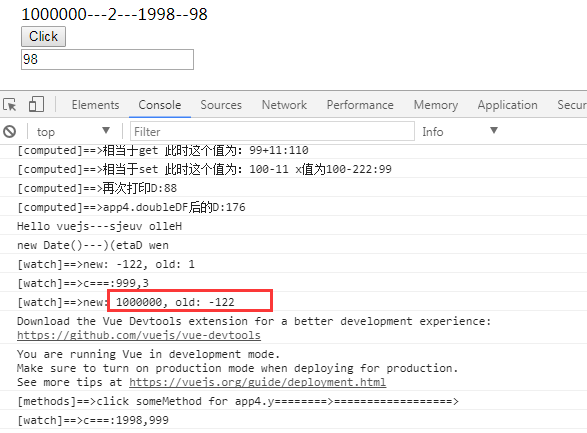Focus the console Filter input
The height and width of the screenshot is (433, 587).
pyautogui.click(x=272, y=131)
